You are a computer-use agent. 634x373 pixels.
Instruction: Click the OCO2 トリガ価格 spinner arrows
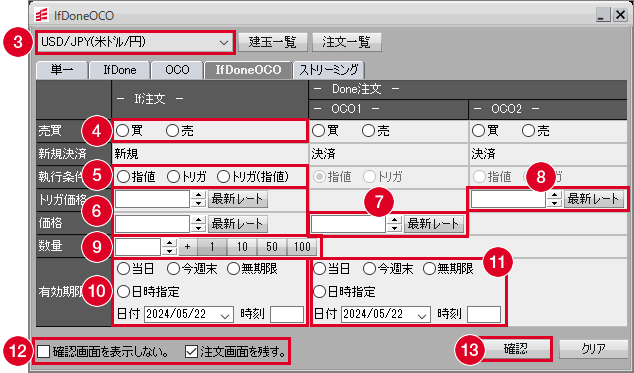pos(554,199)
